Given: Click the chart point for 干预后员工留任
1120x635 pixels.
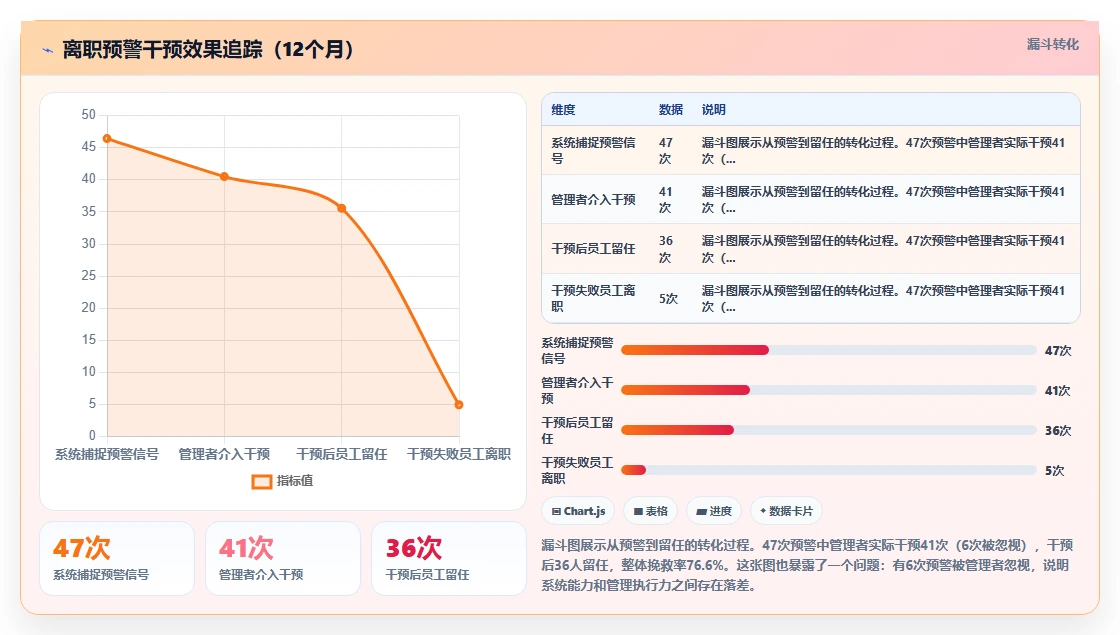Looking at the screenshot, I should click(x=341, y=209).
